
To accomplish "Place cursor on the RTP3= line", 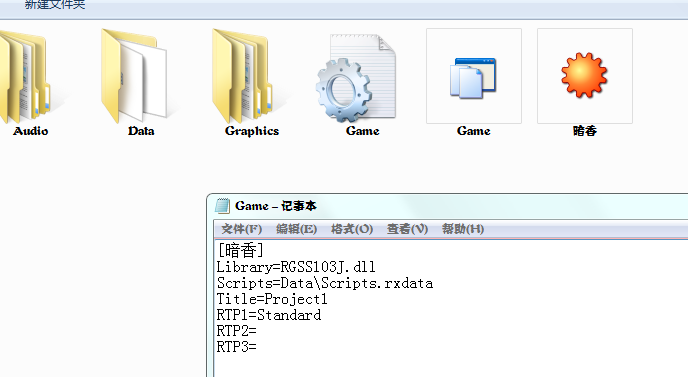I will click(236, 347).
